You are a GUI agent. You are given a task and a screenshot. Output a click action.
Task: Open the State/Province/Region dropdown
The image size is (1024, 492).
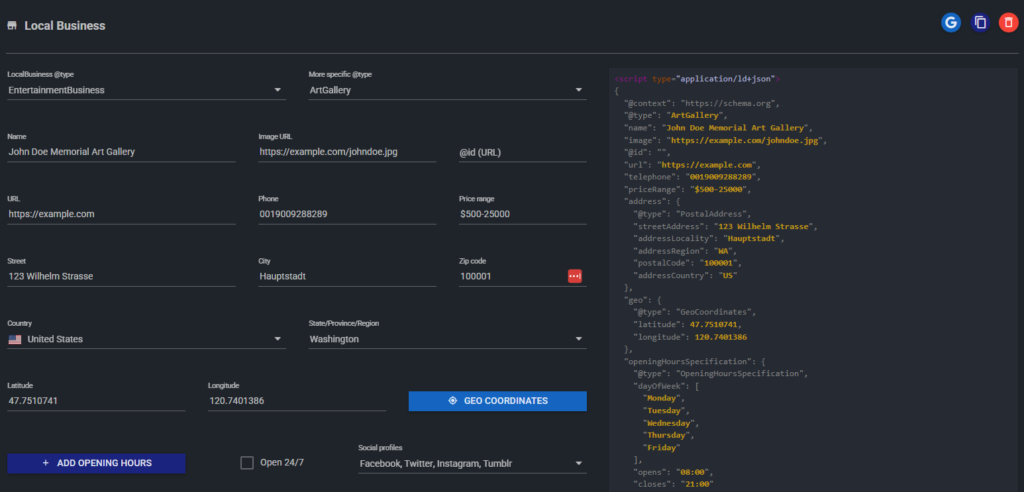(447, 339)
